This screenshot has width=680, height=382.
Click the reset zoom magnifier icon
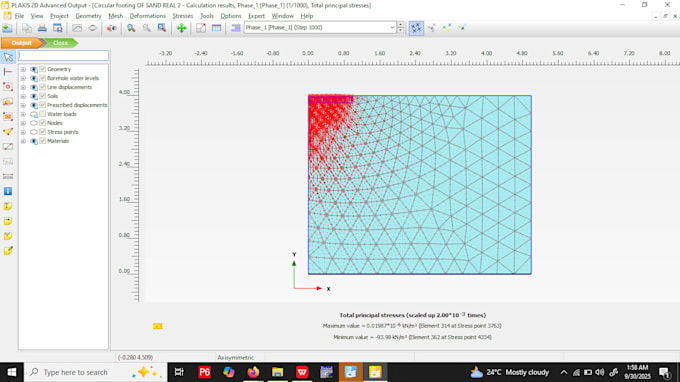pos(162,28)
